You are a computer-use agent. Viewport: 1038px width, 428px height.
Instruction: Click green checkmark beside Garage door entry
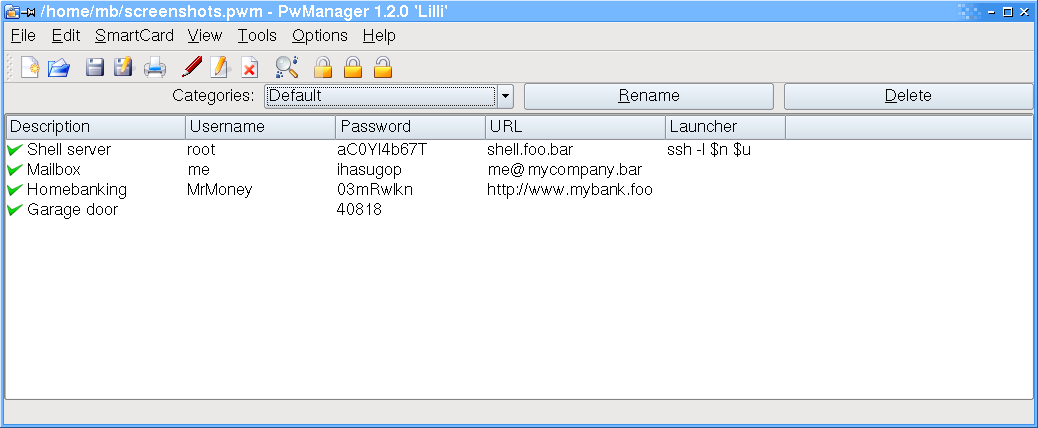(x=15, y=210)
